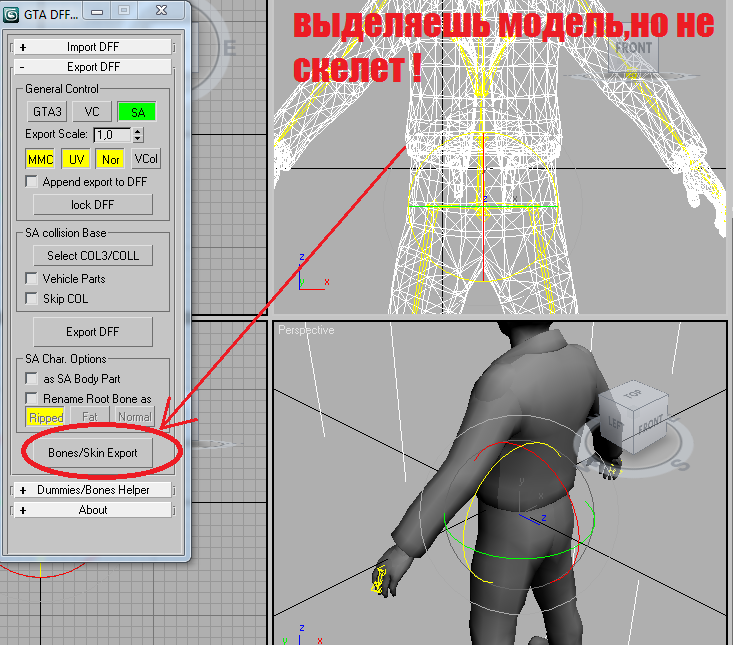Toggle the green SA format button

click(137, 112)
